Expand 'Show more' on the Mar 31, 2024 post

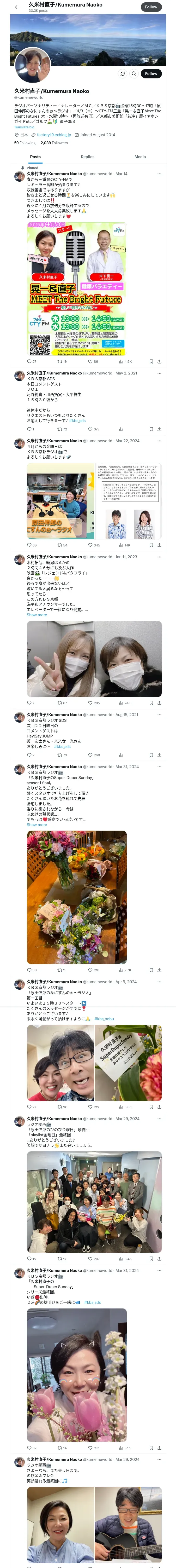pos(37,825)
